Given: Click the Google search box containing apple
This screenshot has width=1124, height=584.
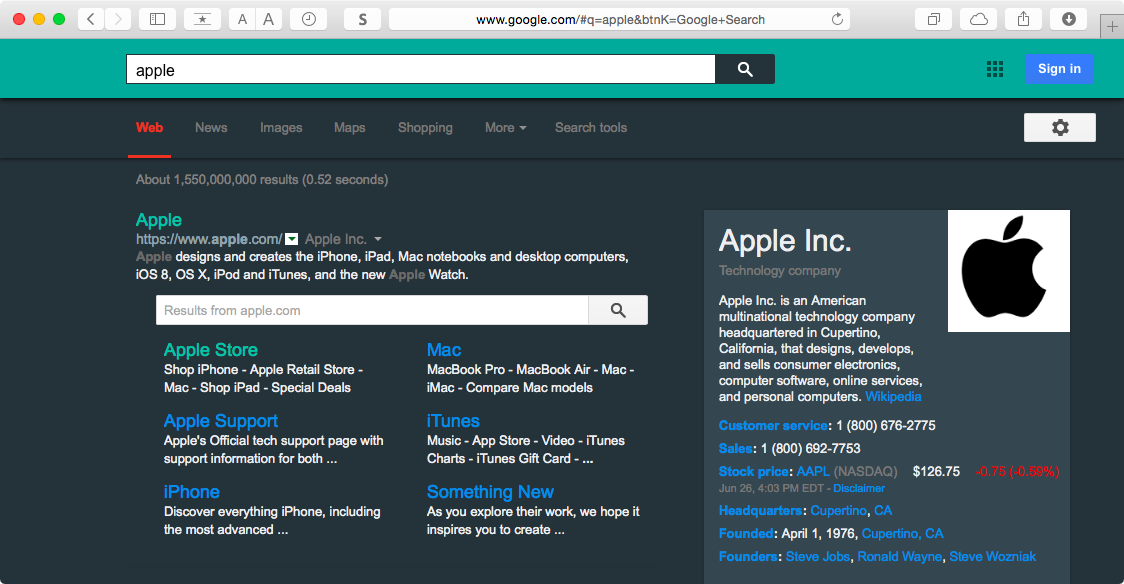Looking at the screenshot, I should [x=421, y=70].
